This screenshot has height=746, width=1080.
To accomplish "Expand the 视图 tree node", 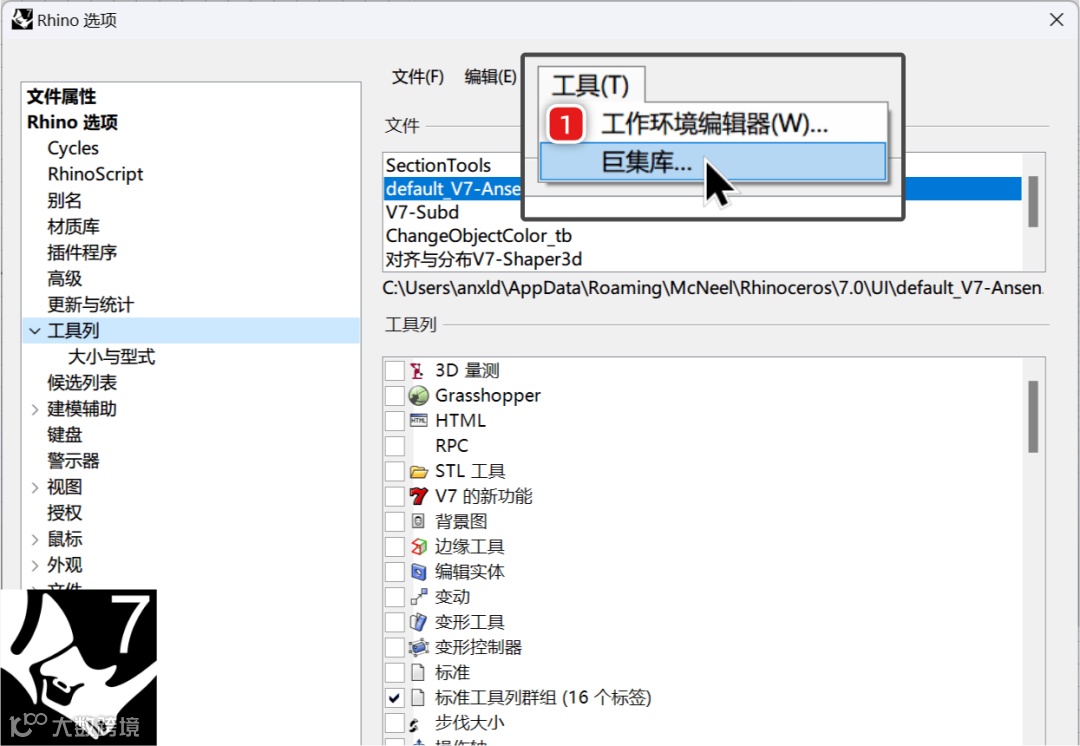I will (x=34, y=488).
